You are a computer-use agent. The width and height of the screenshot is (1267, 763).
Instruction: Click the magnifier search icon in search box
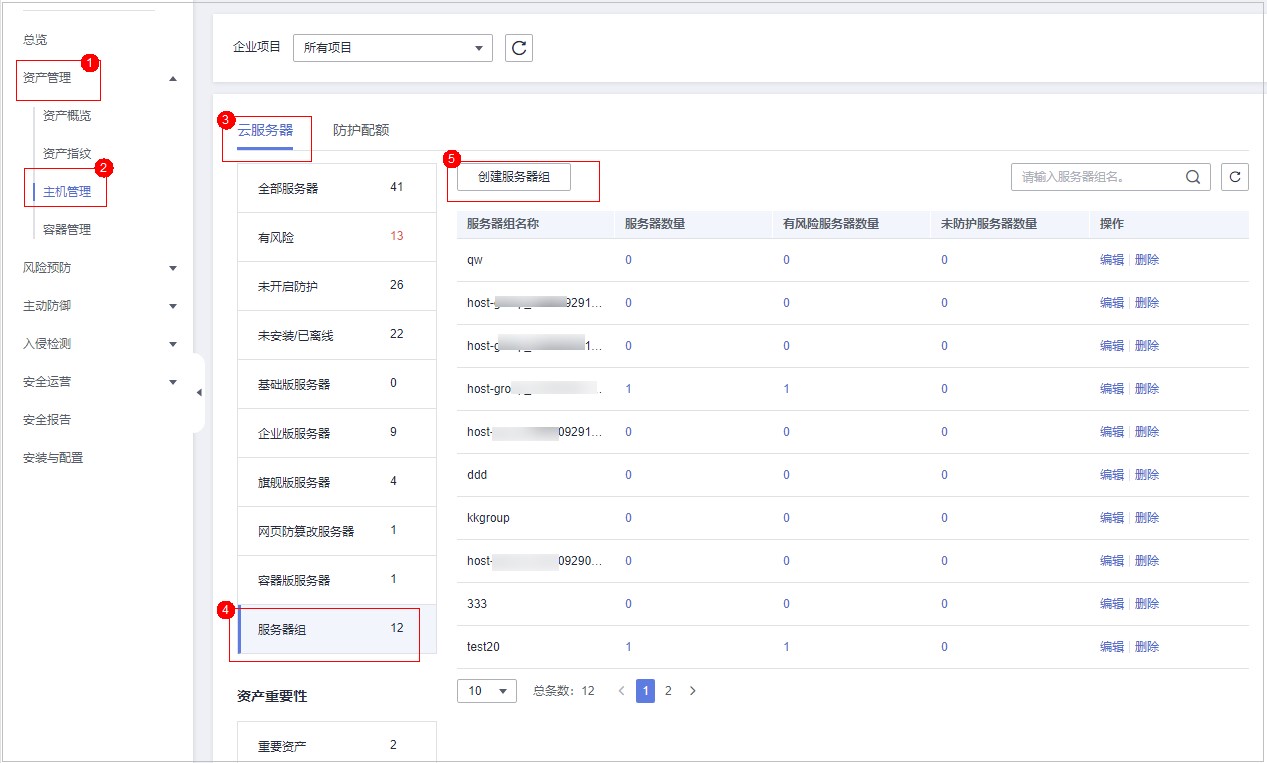tap(1192, 177)
